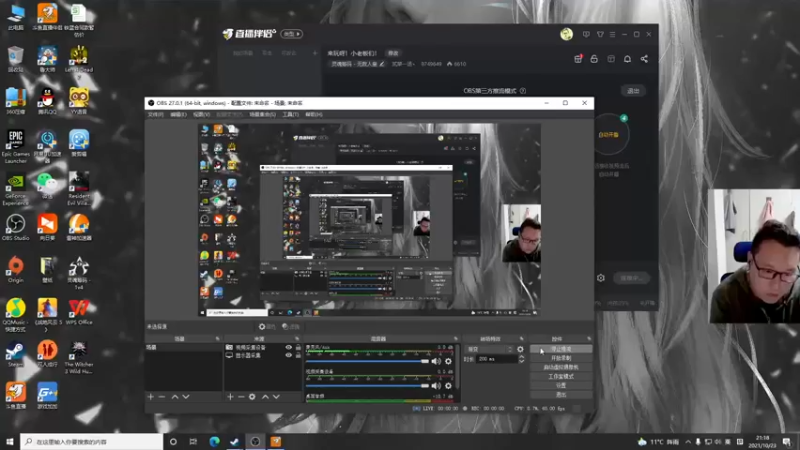Screen dimensions: 800x450
Task: Toggle lock on video capture device source
Action: [x=298, y=347]
